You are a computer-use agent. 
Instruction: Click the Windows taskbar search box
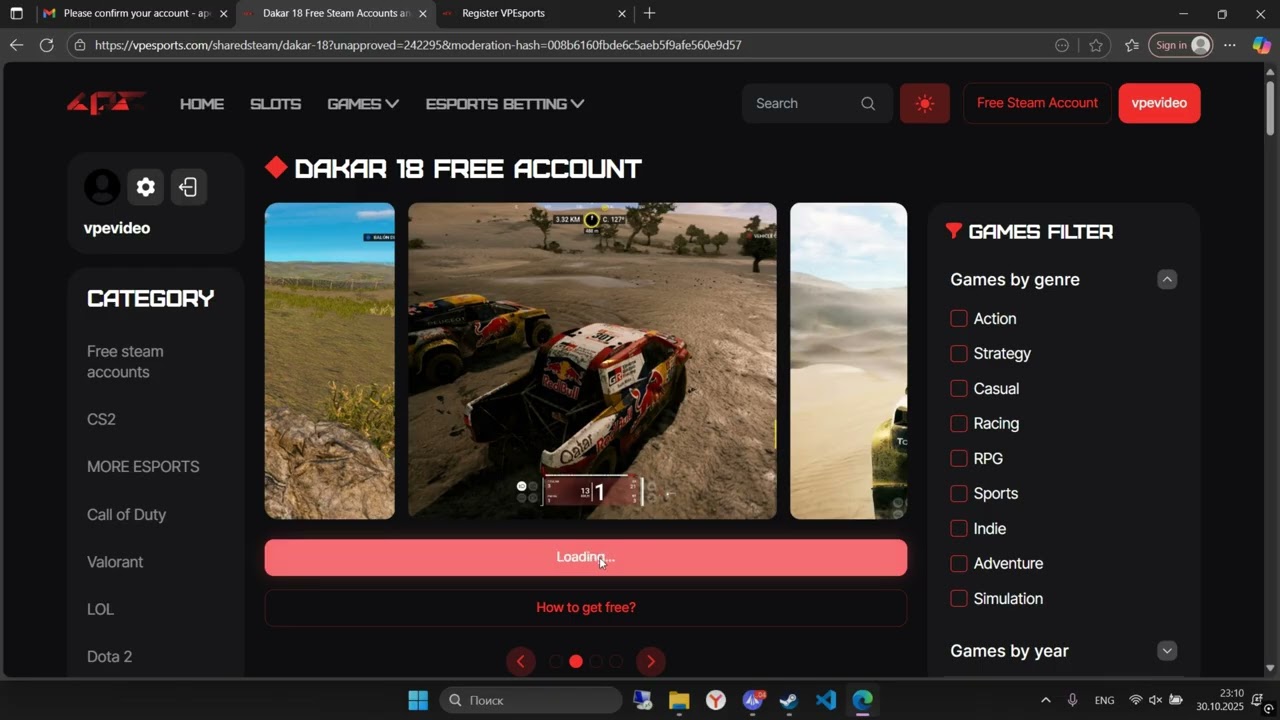click(x=531, y=700)
